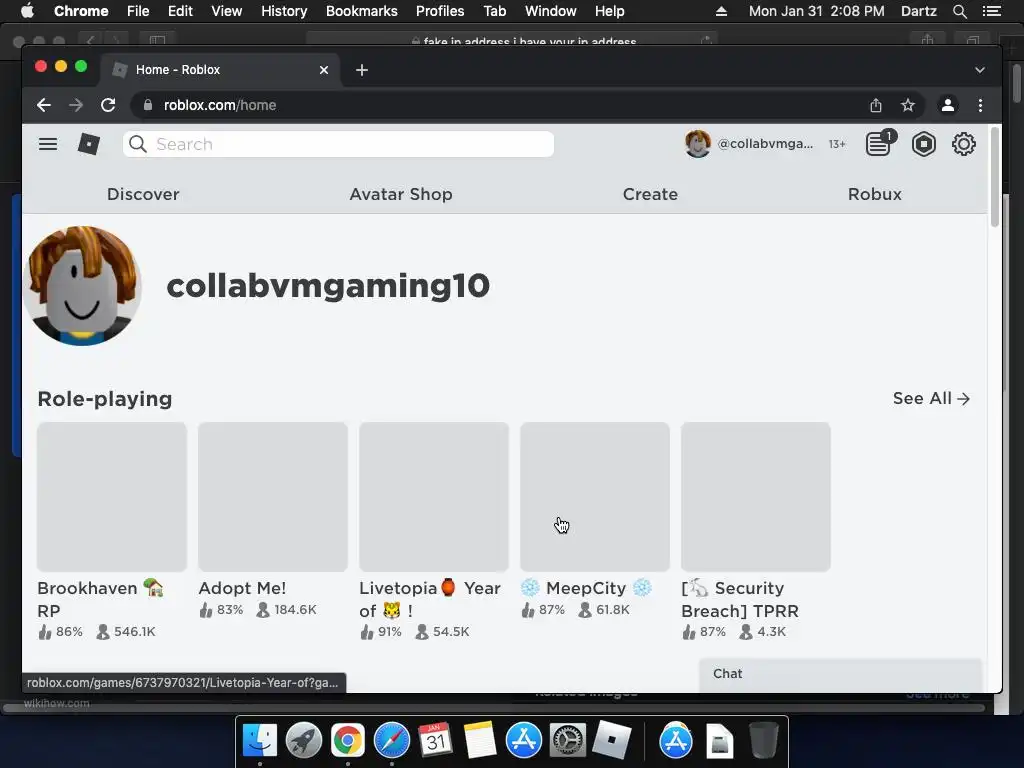Bookmark this page with the star icon
The width and height of the screenshot is (1024, 768).
pos(908,105)
